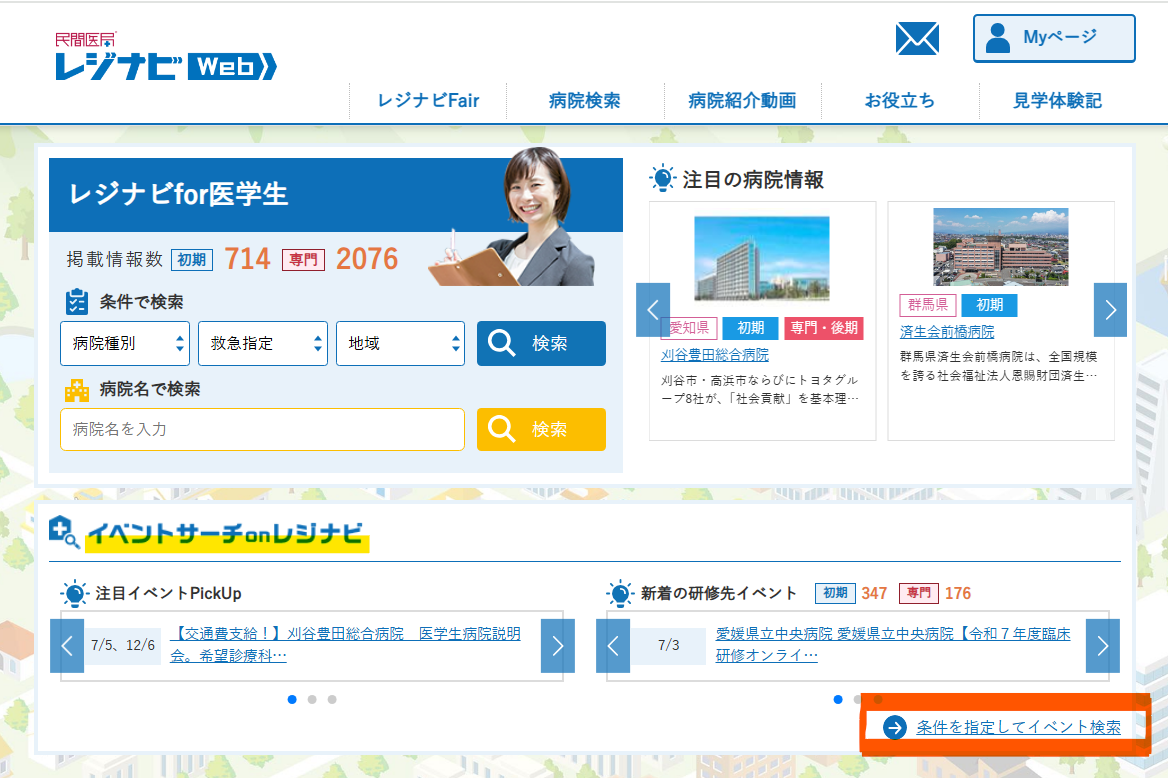
Task: Open the お役立ち menu
Action: 900,101
